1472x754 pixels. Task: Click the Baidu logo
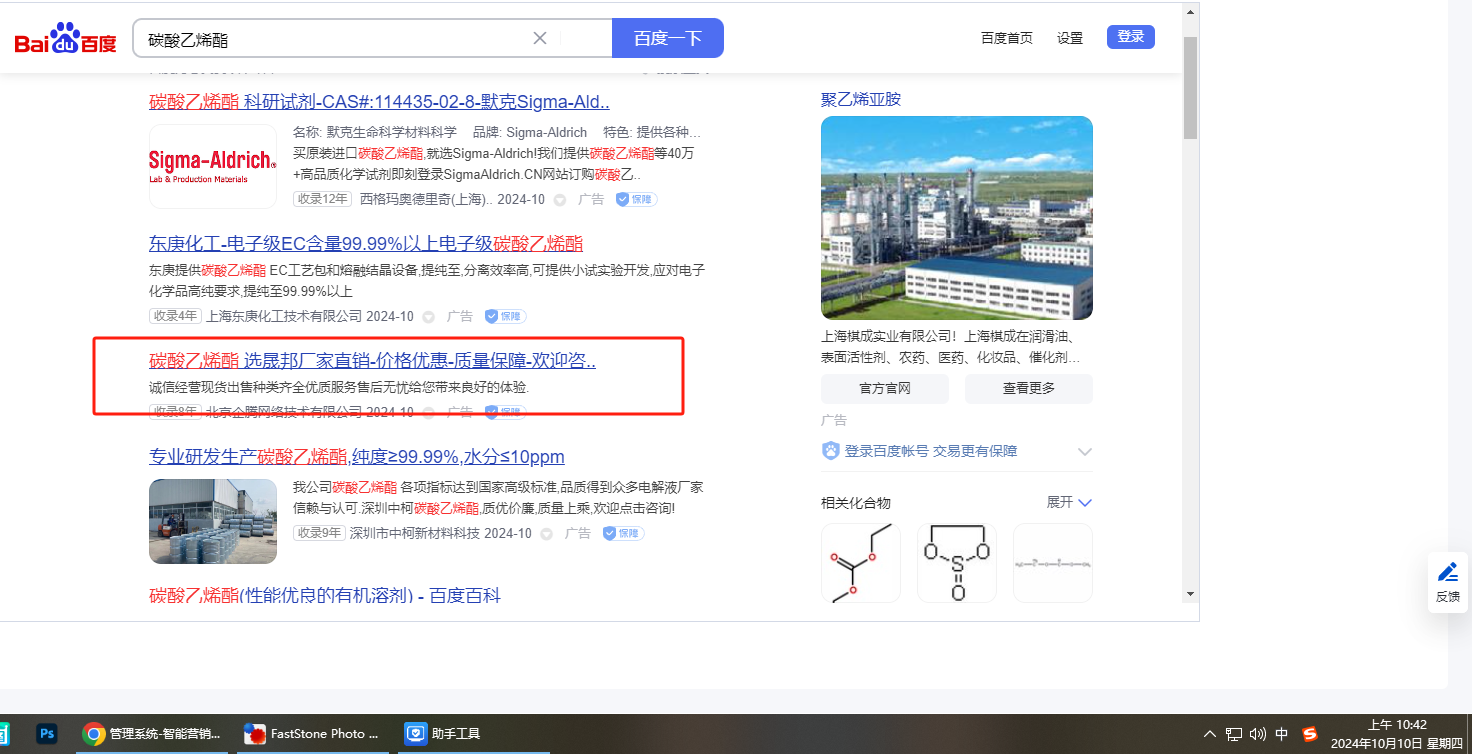65,39
